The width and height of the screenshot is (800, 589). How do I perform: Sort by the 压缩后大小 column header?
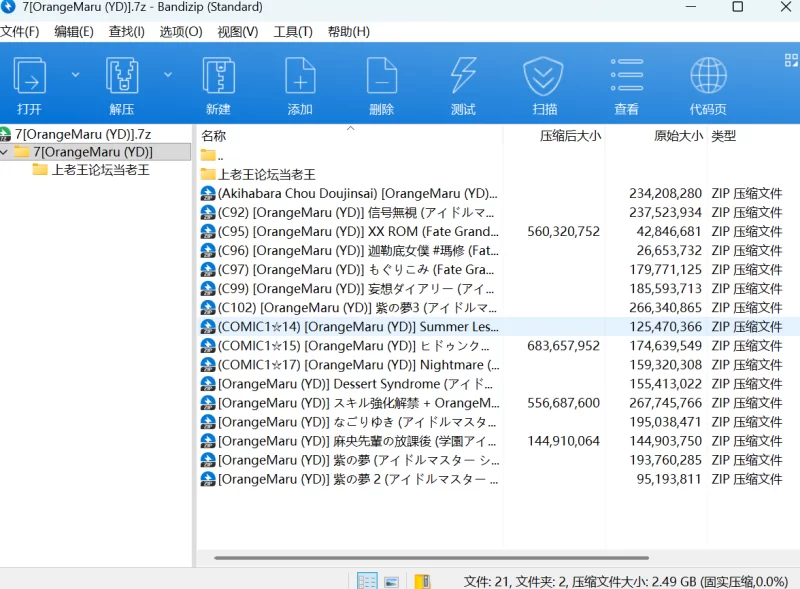[570, 136]
